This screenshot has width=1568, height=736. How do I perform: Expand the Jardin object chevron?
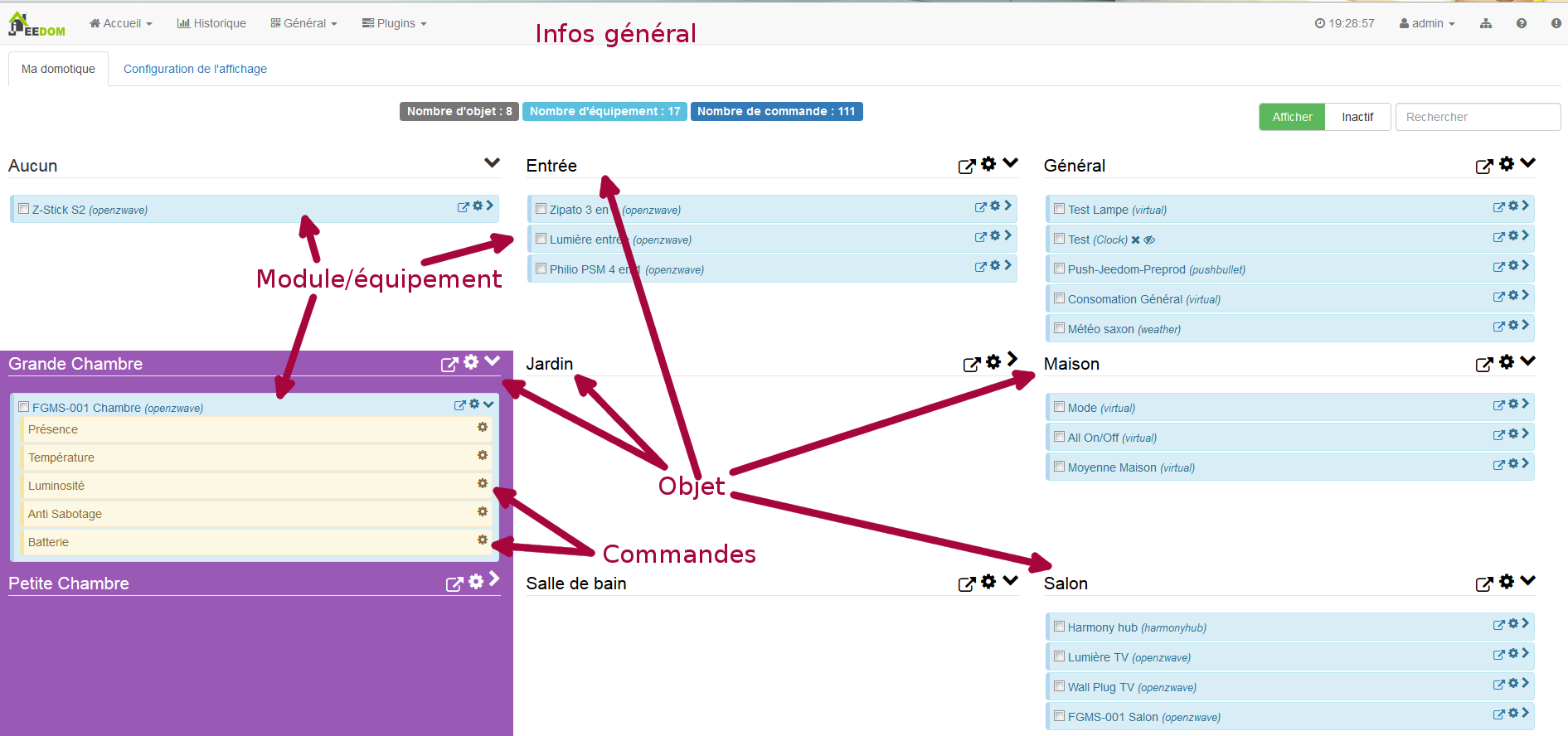(1012, 359)
